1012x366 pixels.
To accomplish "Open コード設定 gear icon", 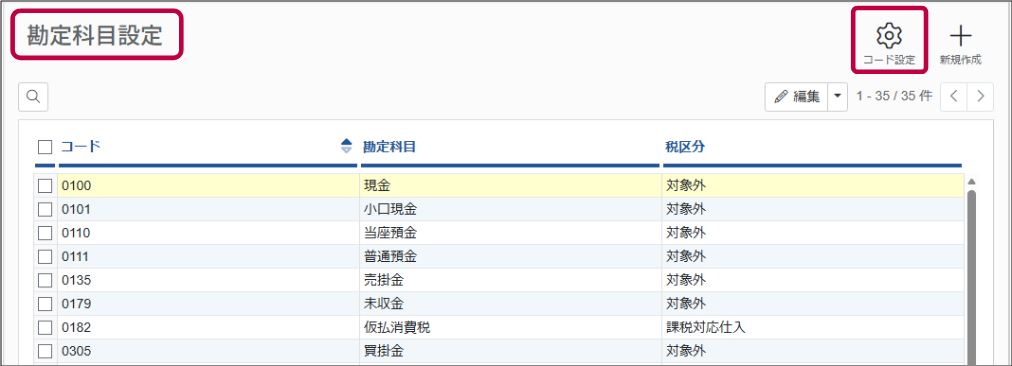I will [x=889, y=35].
